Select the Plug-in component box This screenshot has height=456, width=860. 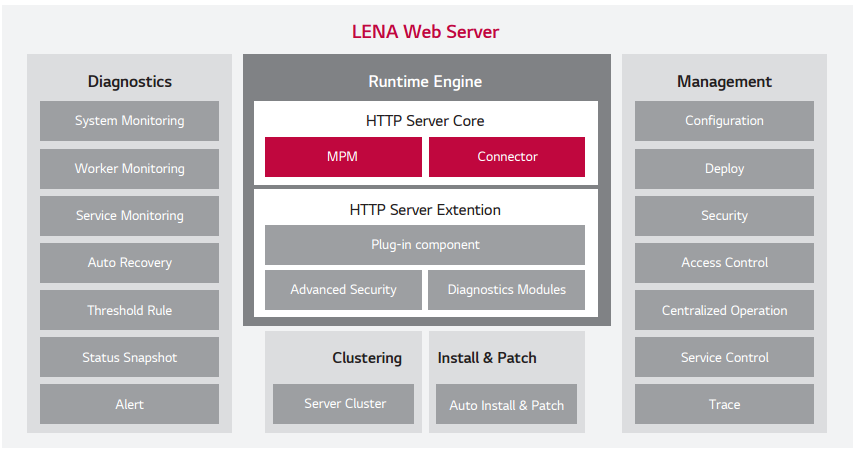pyautogui.click(x=425, y=245)
